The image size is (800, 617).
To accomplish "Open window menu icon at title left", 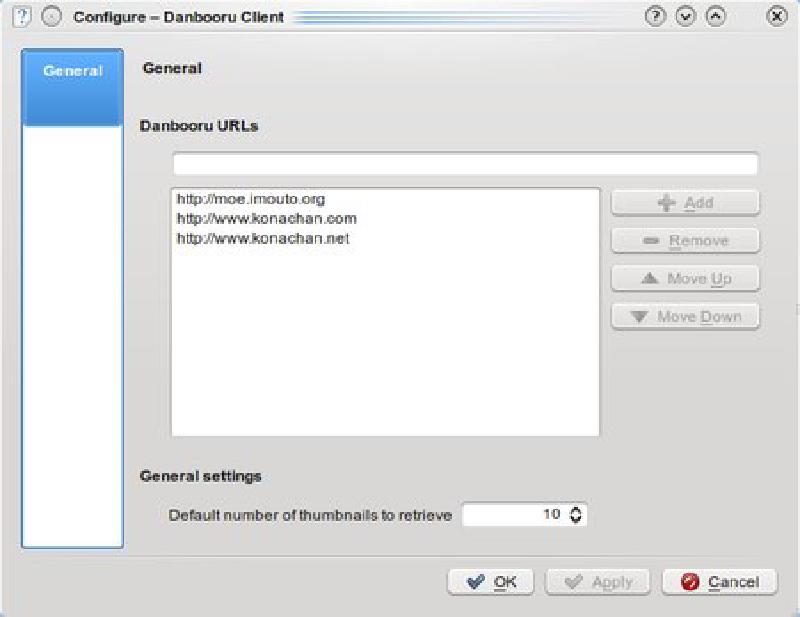I will (21, 16).
